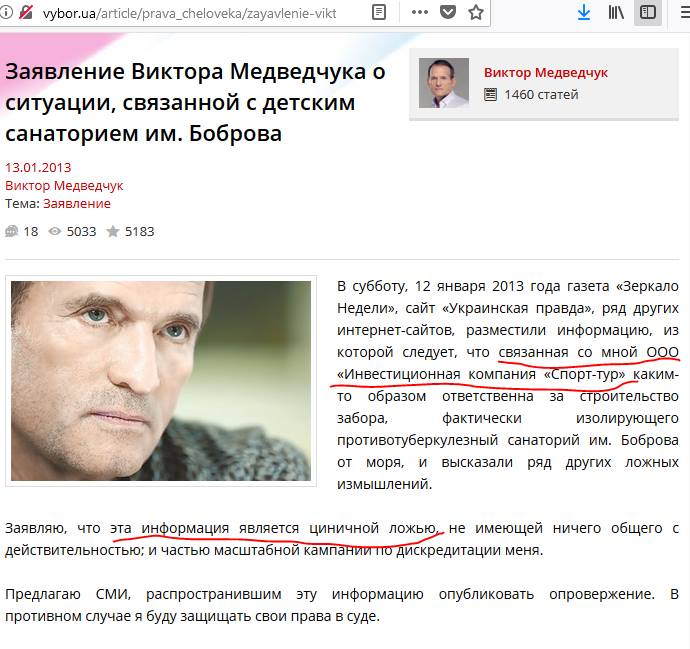The width and height of the screenshot is (690, 649).
Task: Click the views eye icon showing 5033
Action: pos(55,231)
